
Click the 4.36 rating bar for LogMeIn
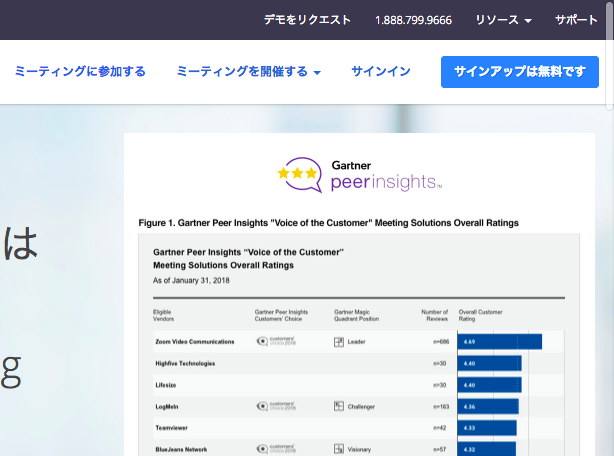489,406
